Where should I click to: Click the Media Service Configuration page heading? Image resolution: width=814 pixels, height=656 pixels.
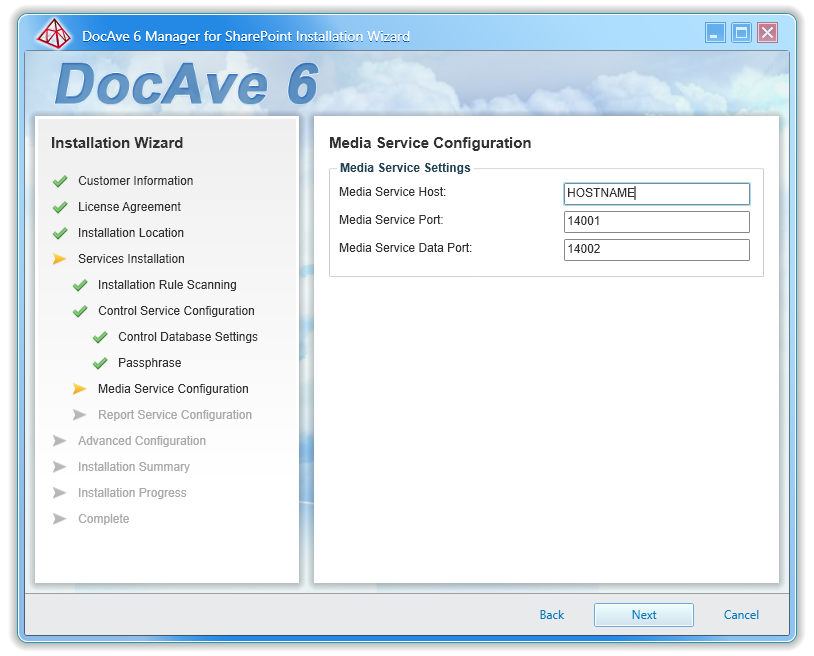pyautogui.click(x=430, y=143)
